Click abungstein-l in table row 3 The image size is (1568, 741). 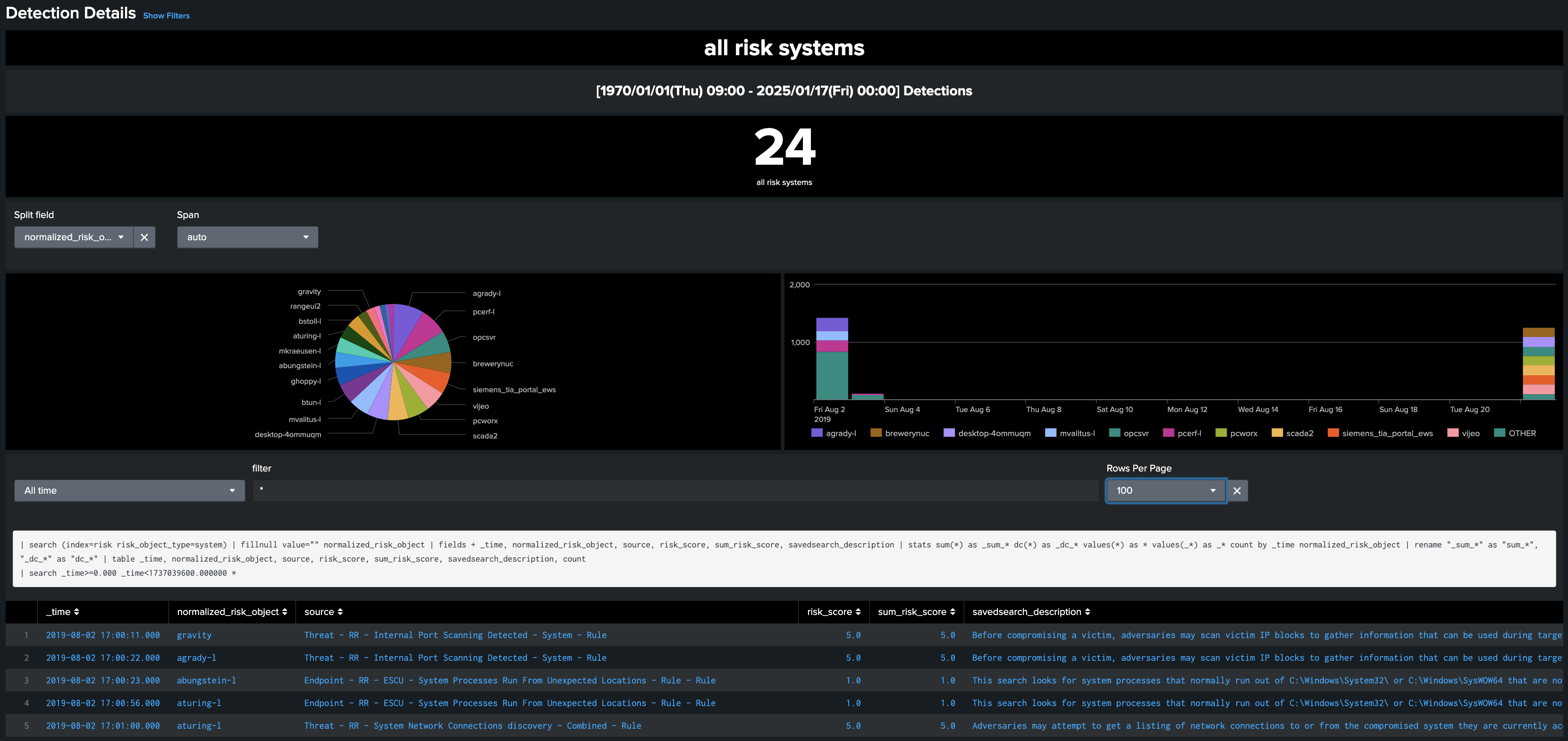pos(206,681)
